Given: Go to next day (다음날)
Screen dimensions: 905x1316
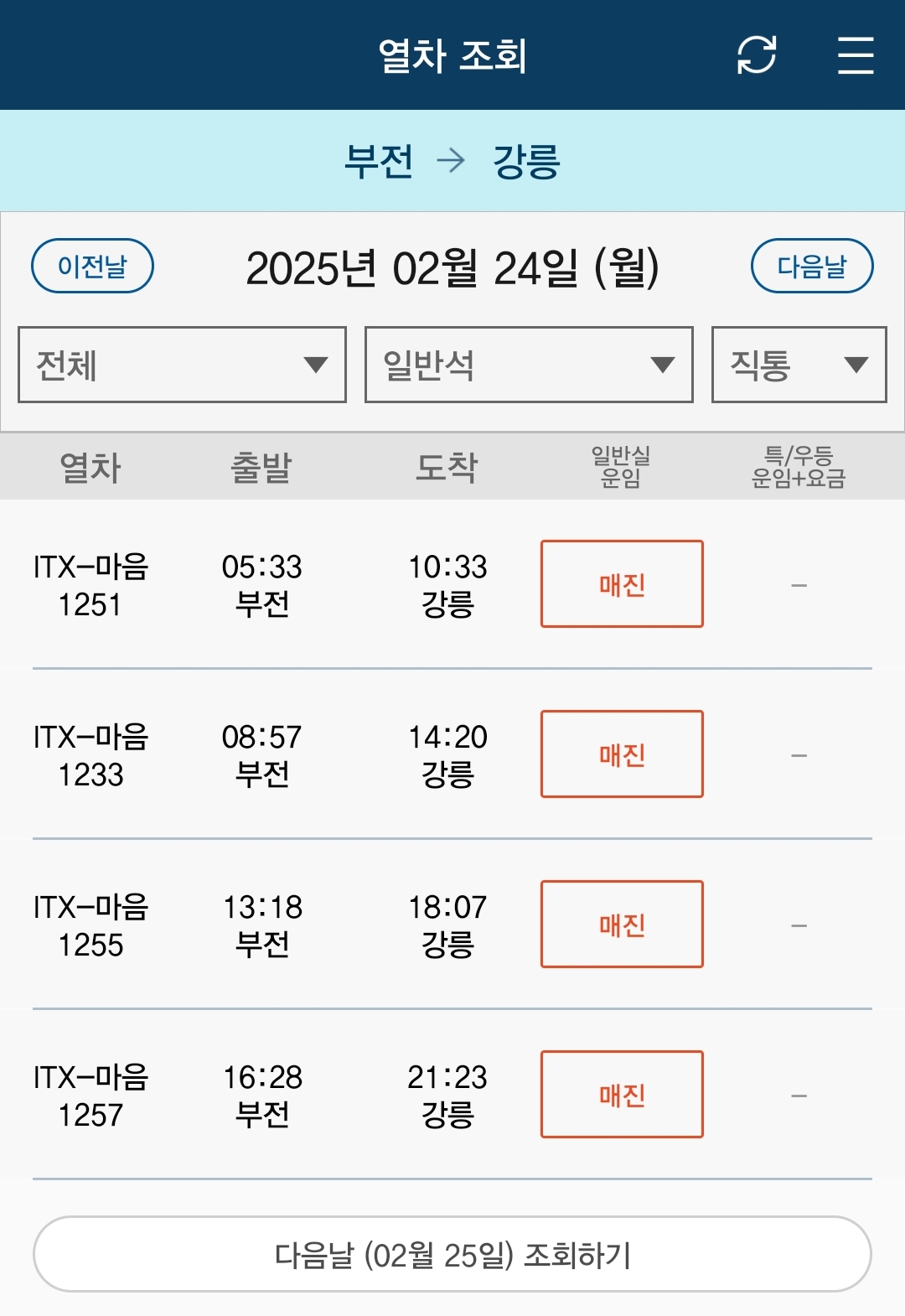Looking at the screenshot, I should click(x=811, y=267).
